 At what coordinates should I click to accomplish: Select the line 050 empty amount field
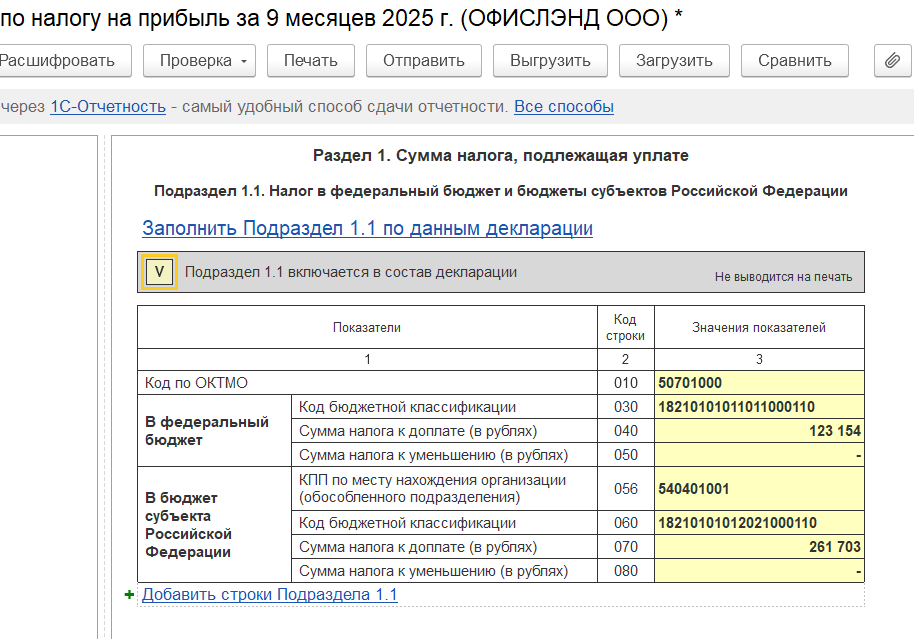(x=759, y=455)
